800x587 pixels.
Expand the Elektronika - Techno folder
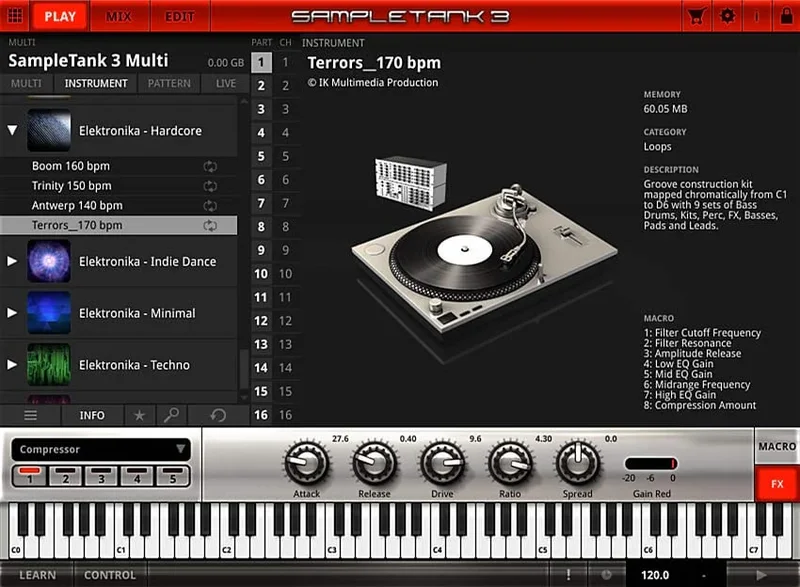coord(12,364)
